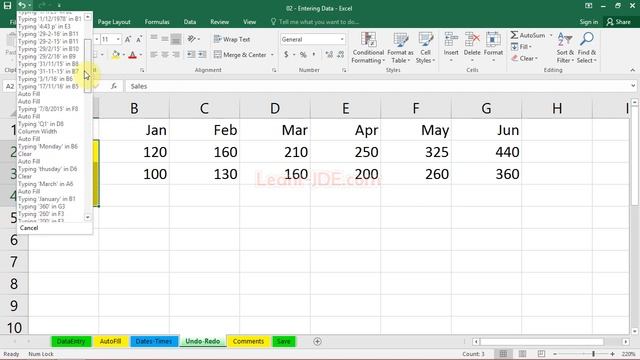Screen dimensions: 640x360
Task: Click the Save icon in Quick Access
Action: click(7, 5)
